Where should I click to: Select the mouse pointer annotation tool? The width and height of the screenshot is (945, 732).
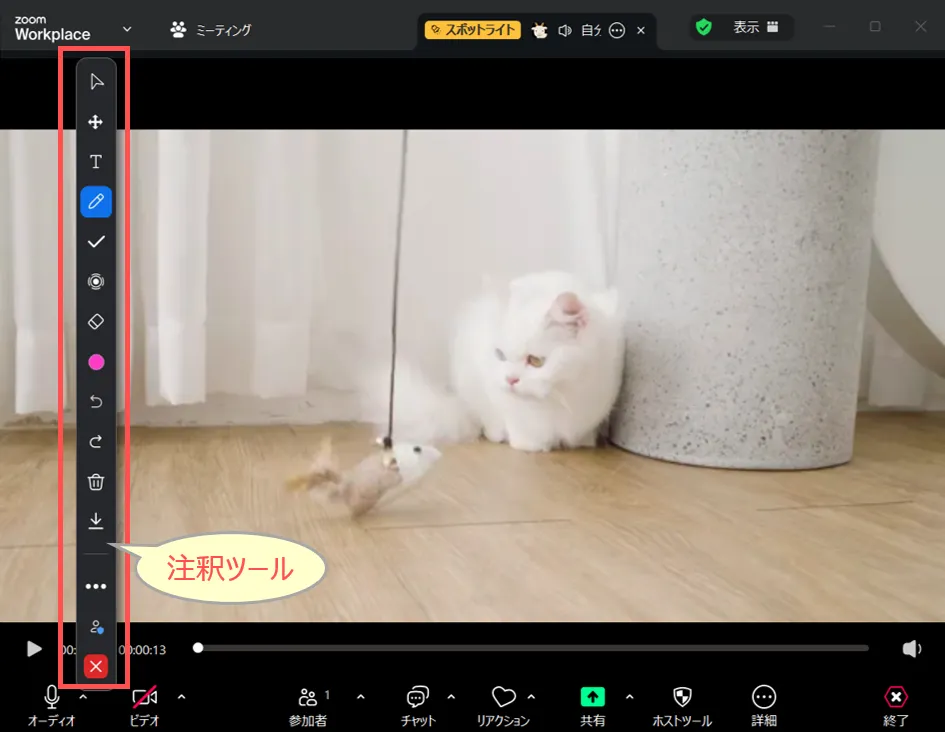[96, 81]
